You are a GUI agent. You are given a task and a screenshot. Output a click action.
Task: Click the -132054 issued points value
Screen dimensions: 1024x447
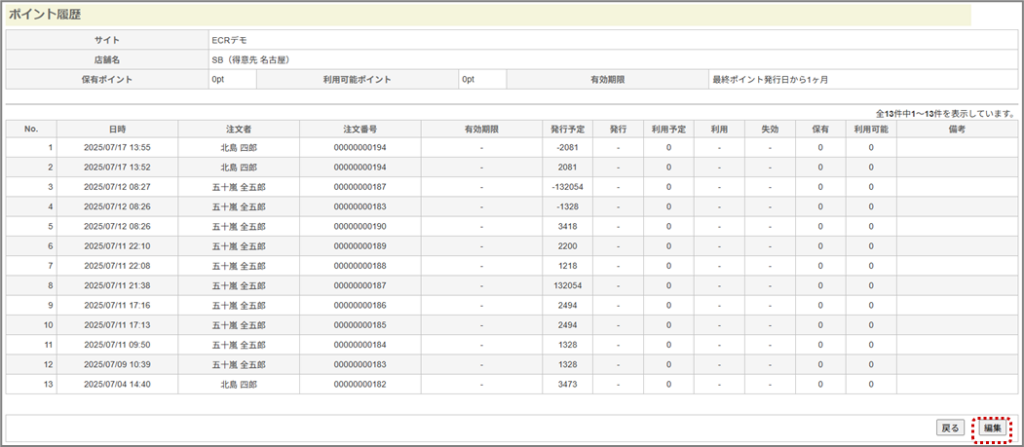click(567, 187)
